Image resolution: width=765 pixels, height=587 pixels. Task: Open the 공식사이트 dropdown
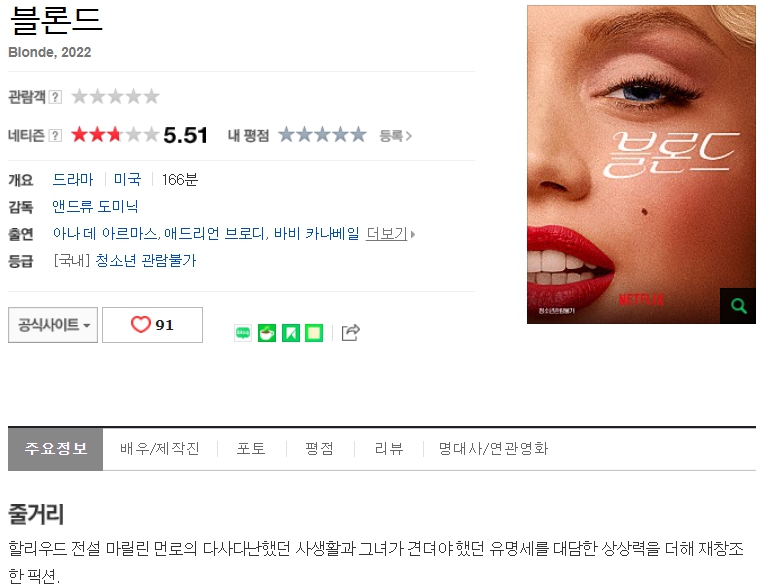pos(53,325)
